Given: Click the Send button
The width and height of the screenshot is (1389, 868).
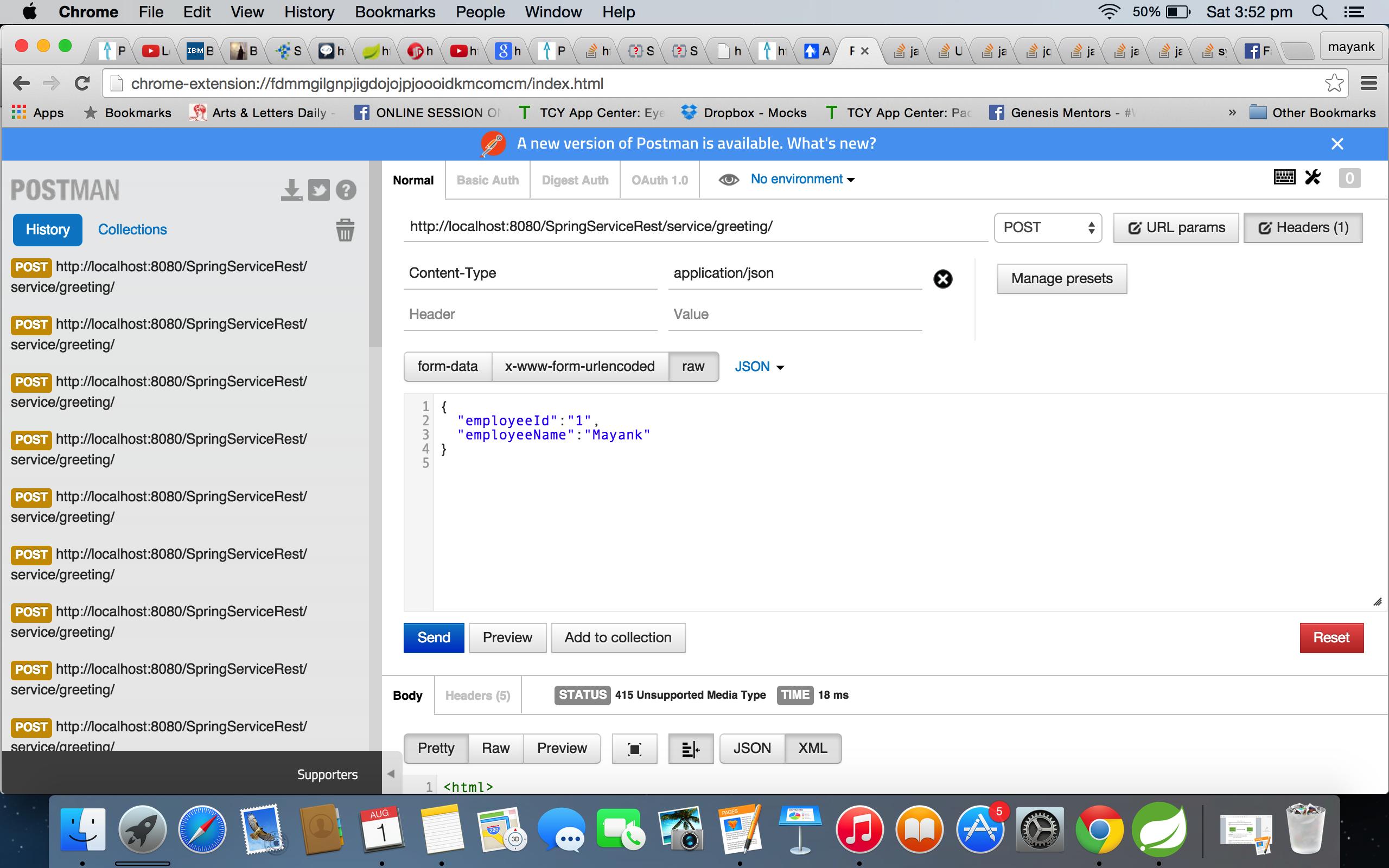Looking at the screenshot, I should click(x=434, y=637).
